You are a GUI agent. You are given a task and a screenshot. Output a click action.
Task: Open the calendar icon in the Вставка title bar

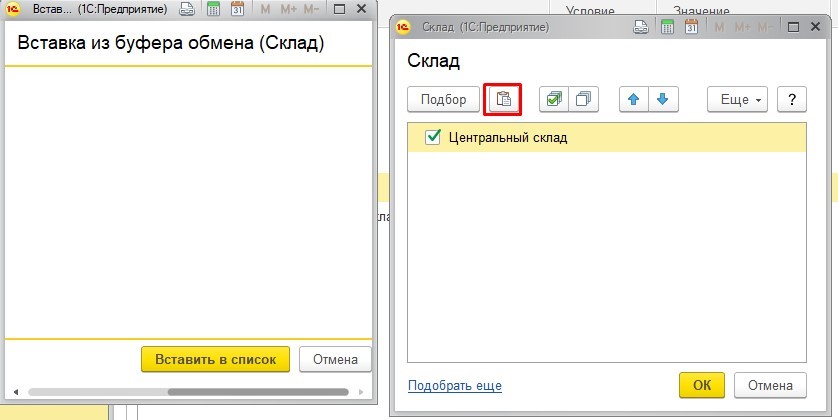[x=237, y=9]
